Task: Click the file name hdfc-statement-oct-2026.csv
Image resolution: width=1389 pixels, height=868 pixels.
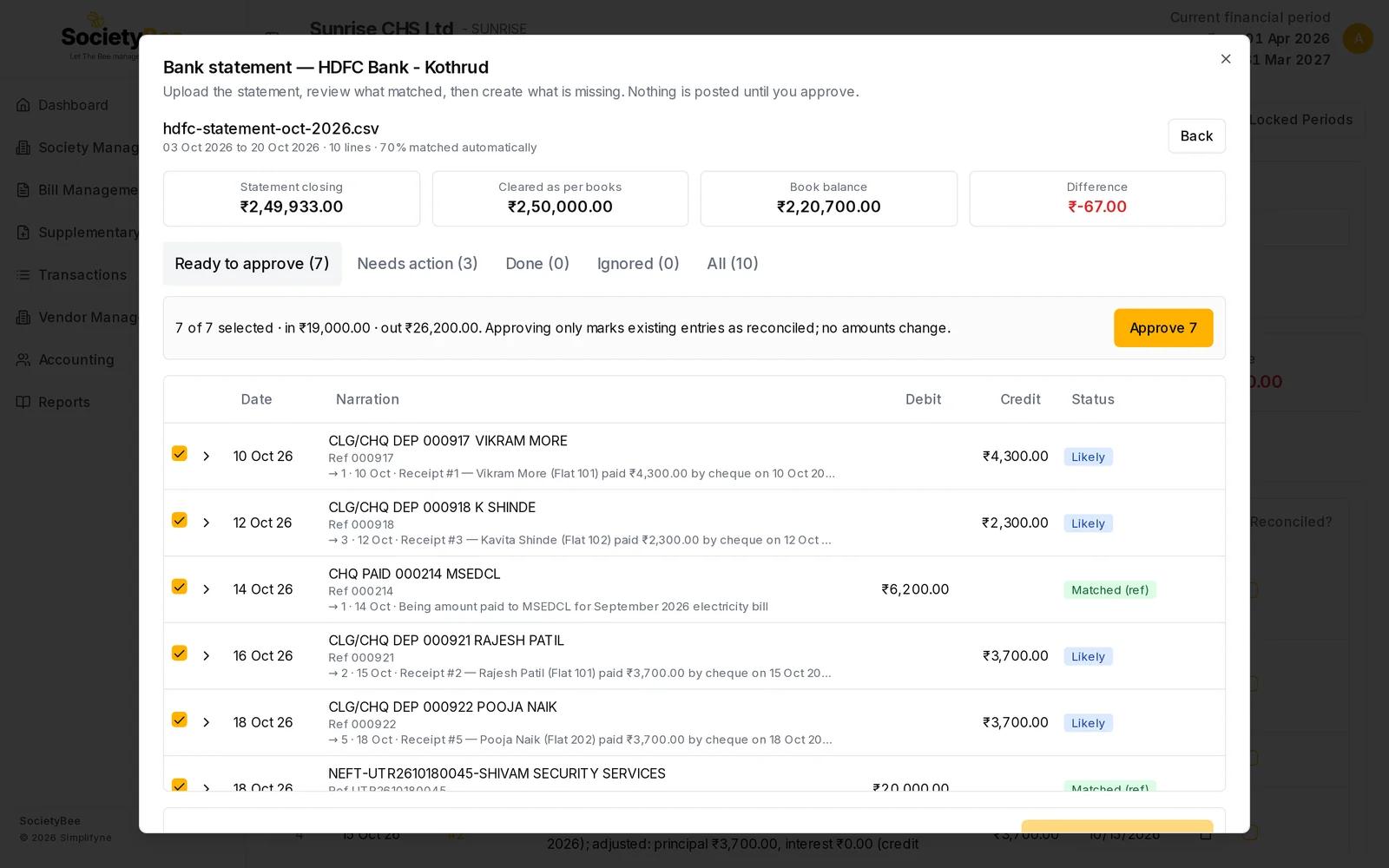Action: [271, 128]
